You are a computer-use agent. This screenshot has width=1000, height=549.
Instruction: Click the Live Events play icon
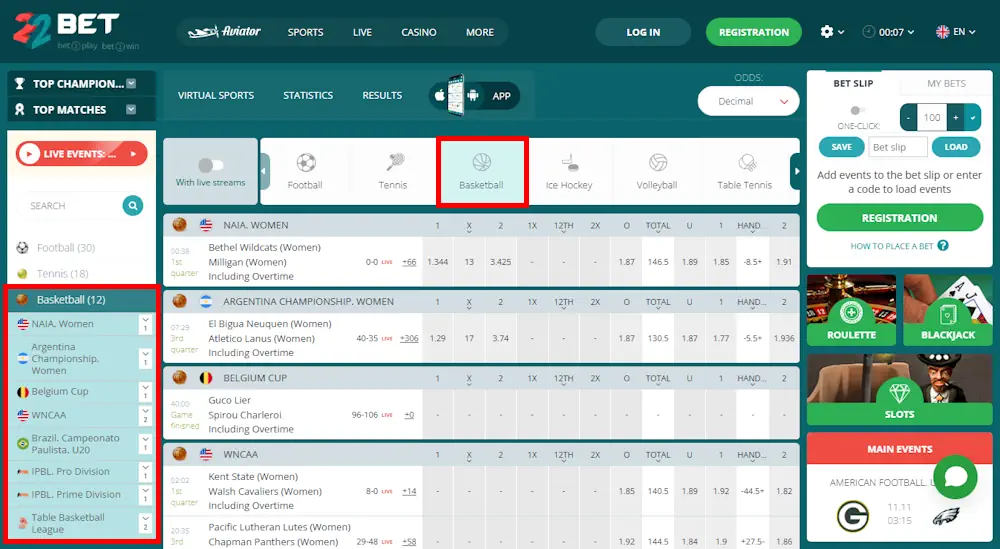pyautogui.click(x=29, y=154)
